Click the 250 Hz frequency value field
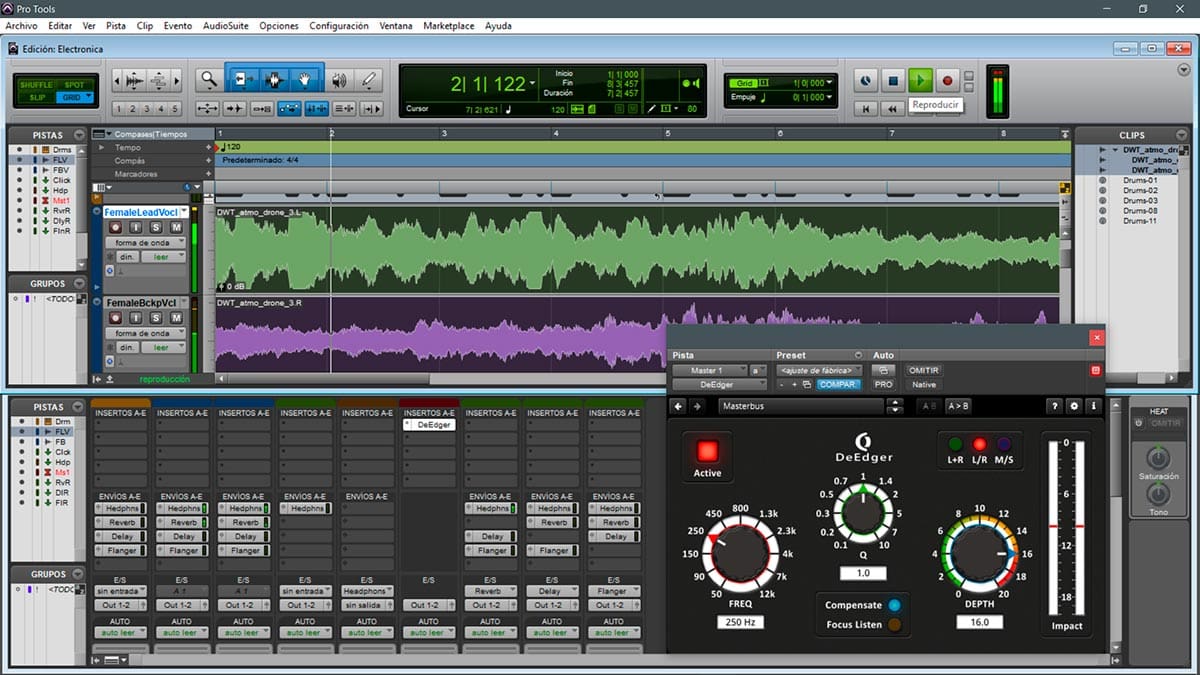1200x675 pixels. point(741,623)
